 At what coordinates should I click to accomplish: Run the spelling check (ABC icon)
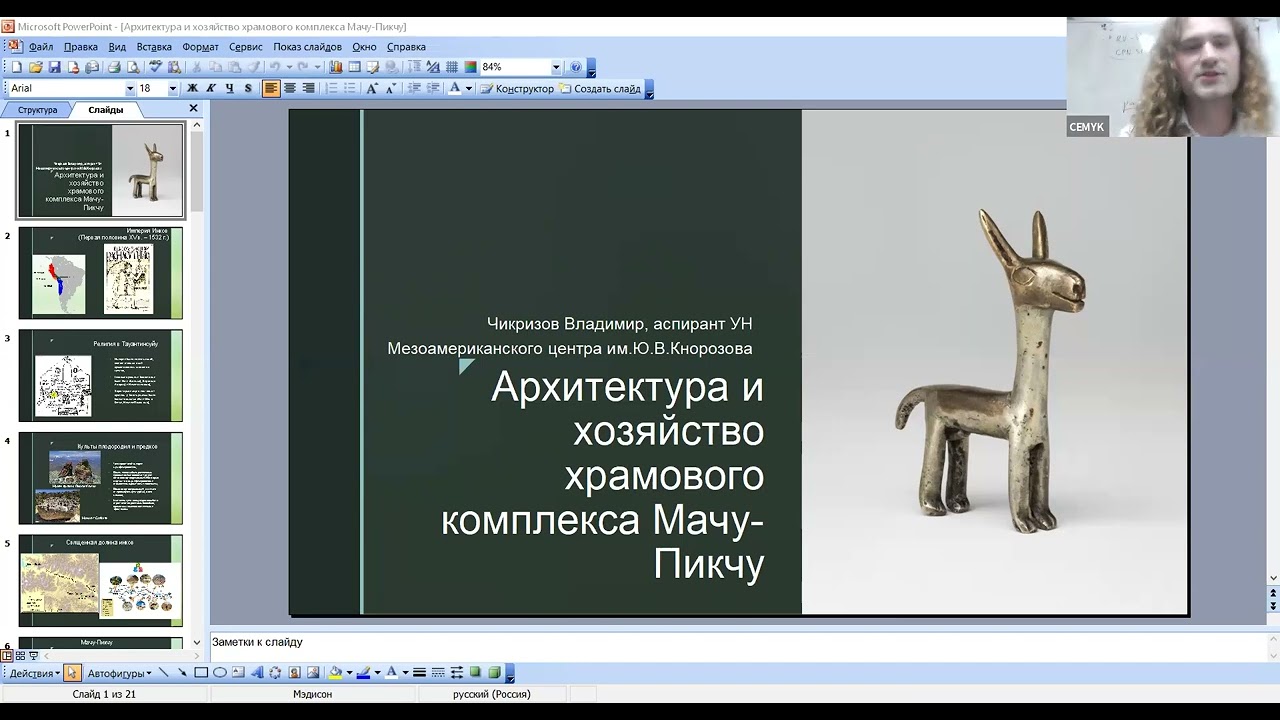pos(155,67)
